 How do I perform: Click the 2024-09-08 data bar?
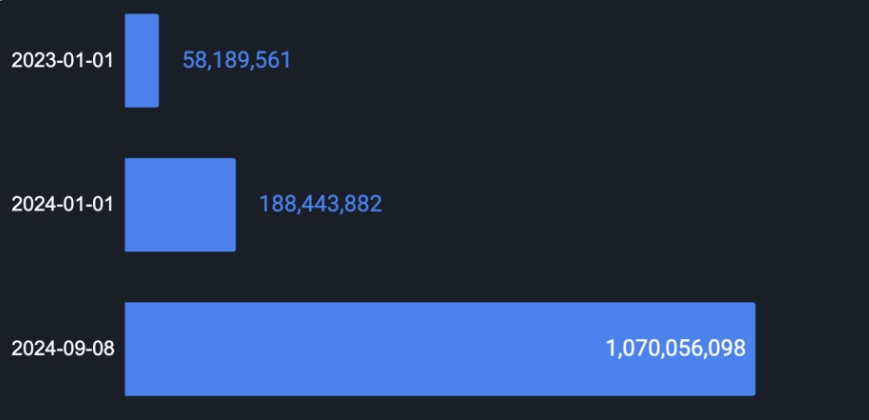point(440,349)
